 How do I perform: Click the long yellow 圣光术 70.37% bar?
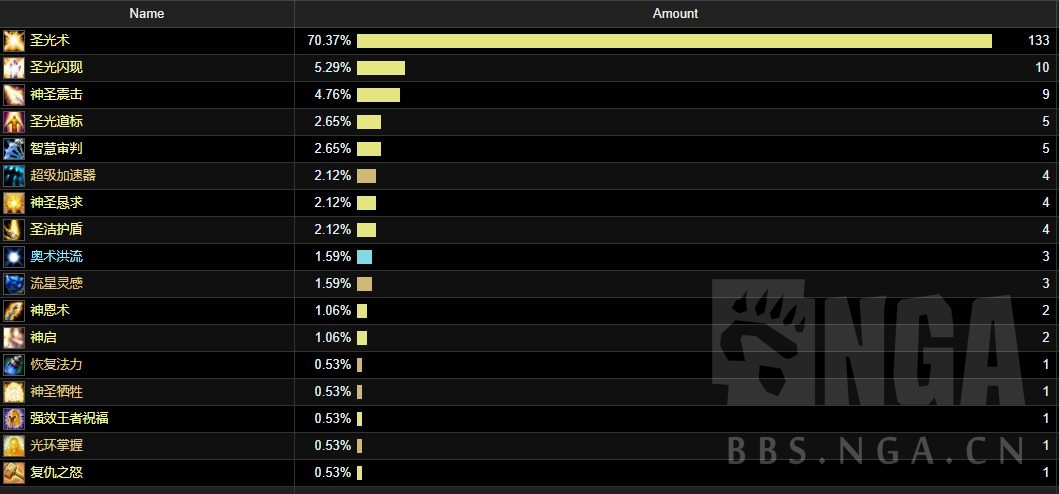coord(674,41)
